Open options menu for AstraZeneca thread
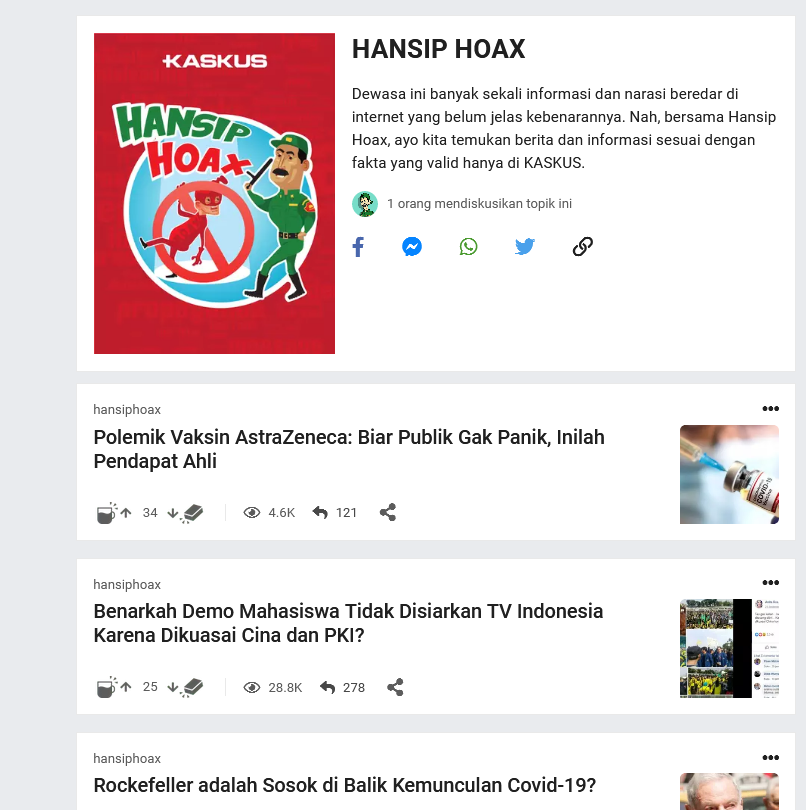The width and height of the screenshot is (806, 810). (770, 409)
